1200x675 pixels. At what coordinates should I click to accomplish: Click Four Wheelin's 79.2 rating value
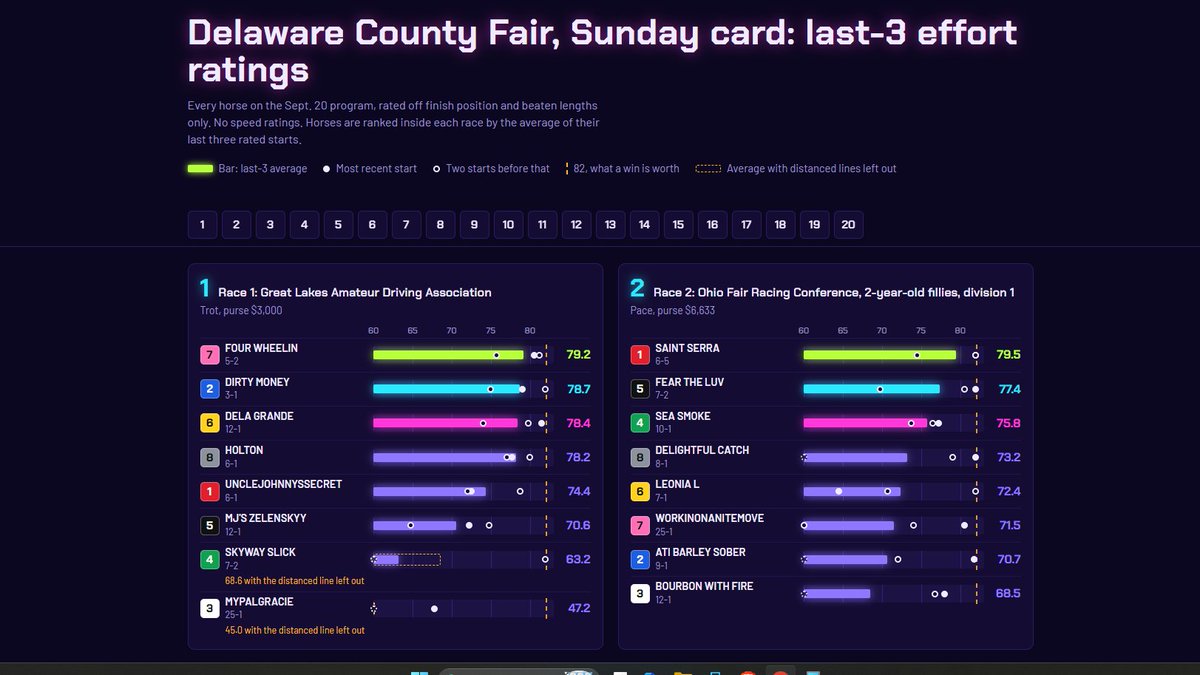[x=578, y=355]
